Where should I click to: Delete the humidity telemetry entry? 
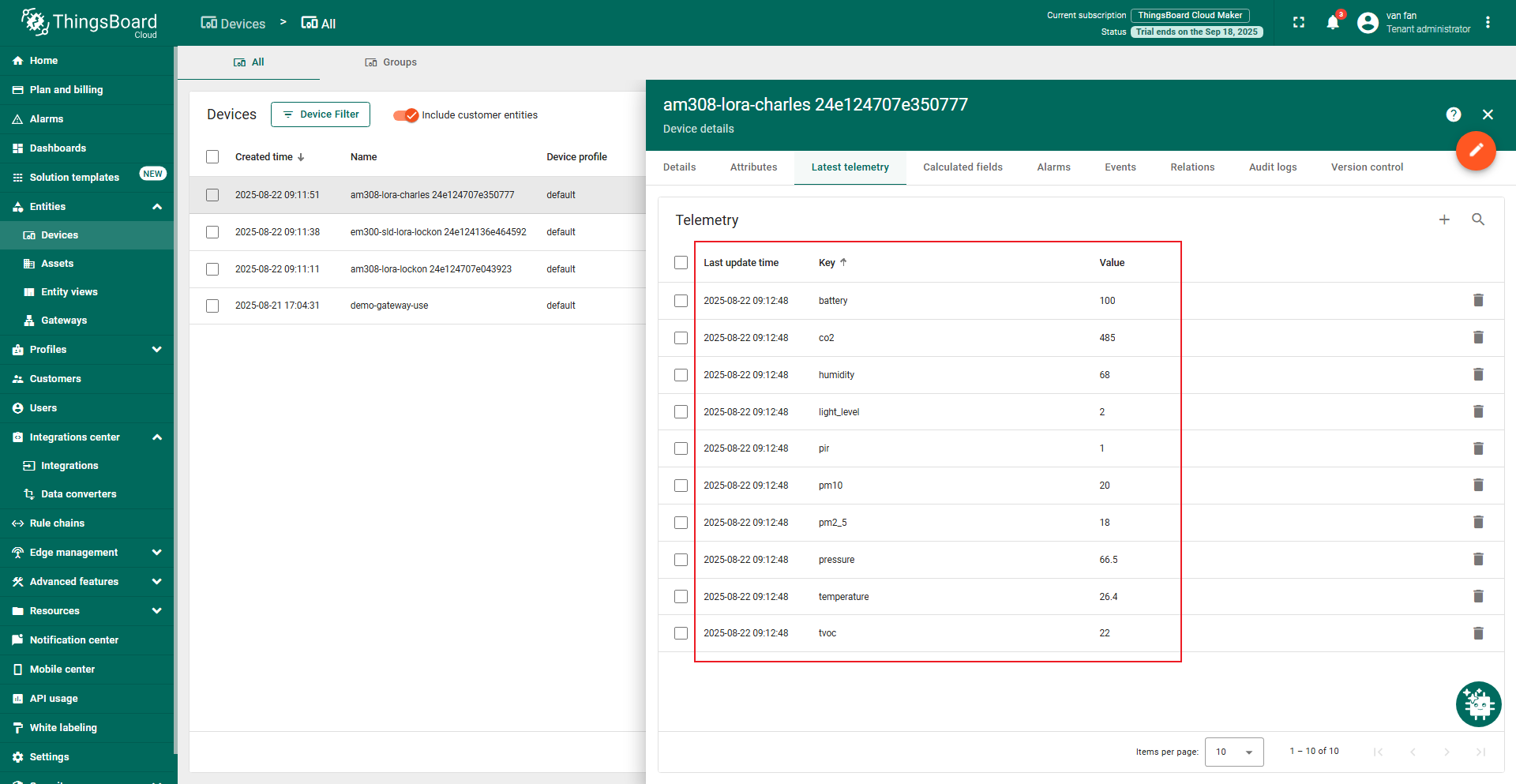1478,374
